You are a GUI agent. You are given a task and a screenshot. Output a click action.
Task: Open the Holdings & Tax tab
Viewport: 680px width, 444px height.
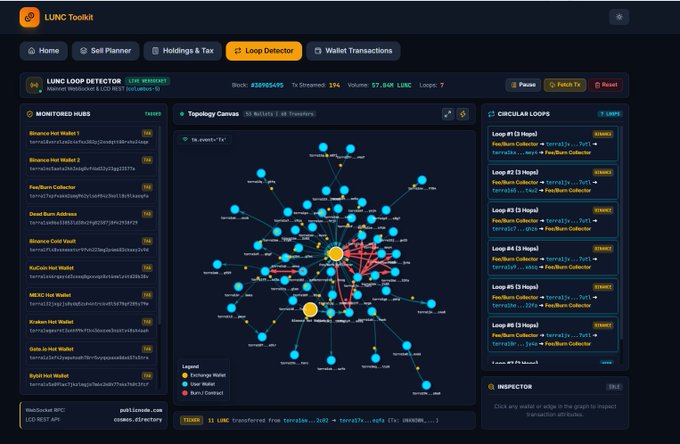(183, 51)
